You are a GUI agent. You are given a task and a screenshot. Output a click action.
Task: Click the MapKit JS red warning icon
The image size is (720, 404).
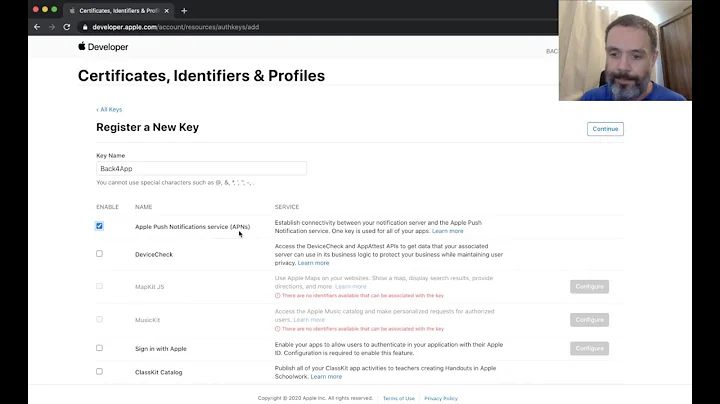point(277,296)
